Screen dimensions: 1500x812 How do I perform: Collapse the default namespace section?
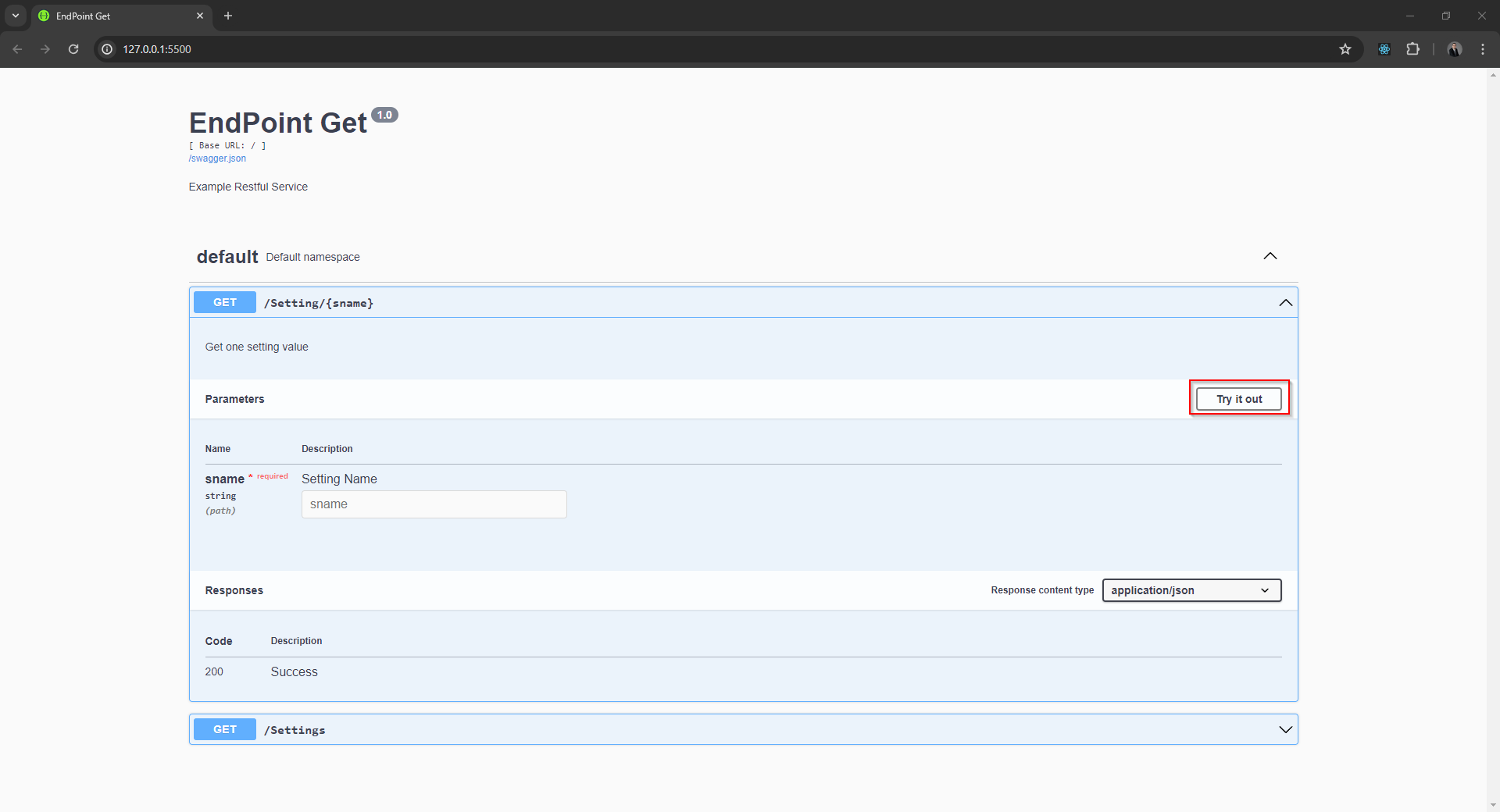point(1270,256)
